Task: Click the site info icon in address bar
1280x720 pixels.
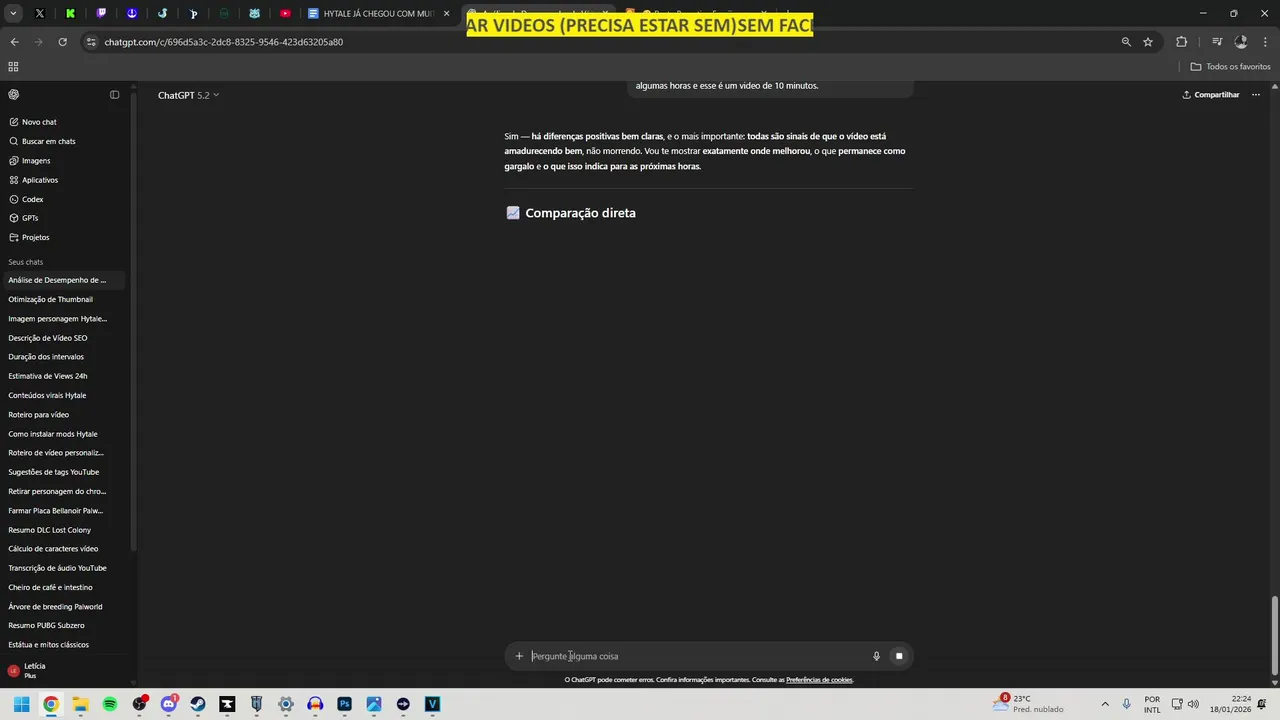Action: tap(91, 42)
